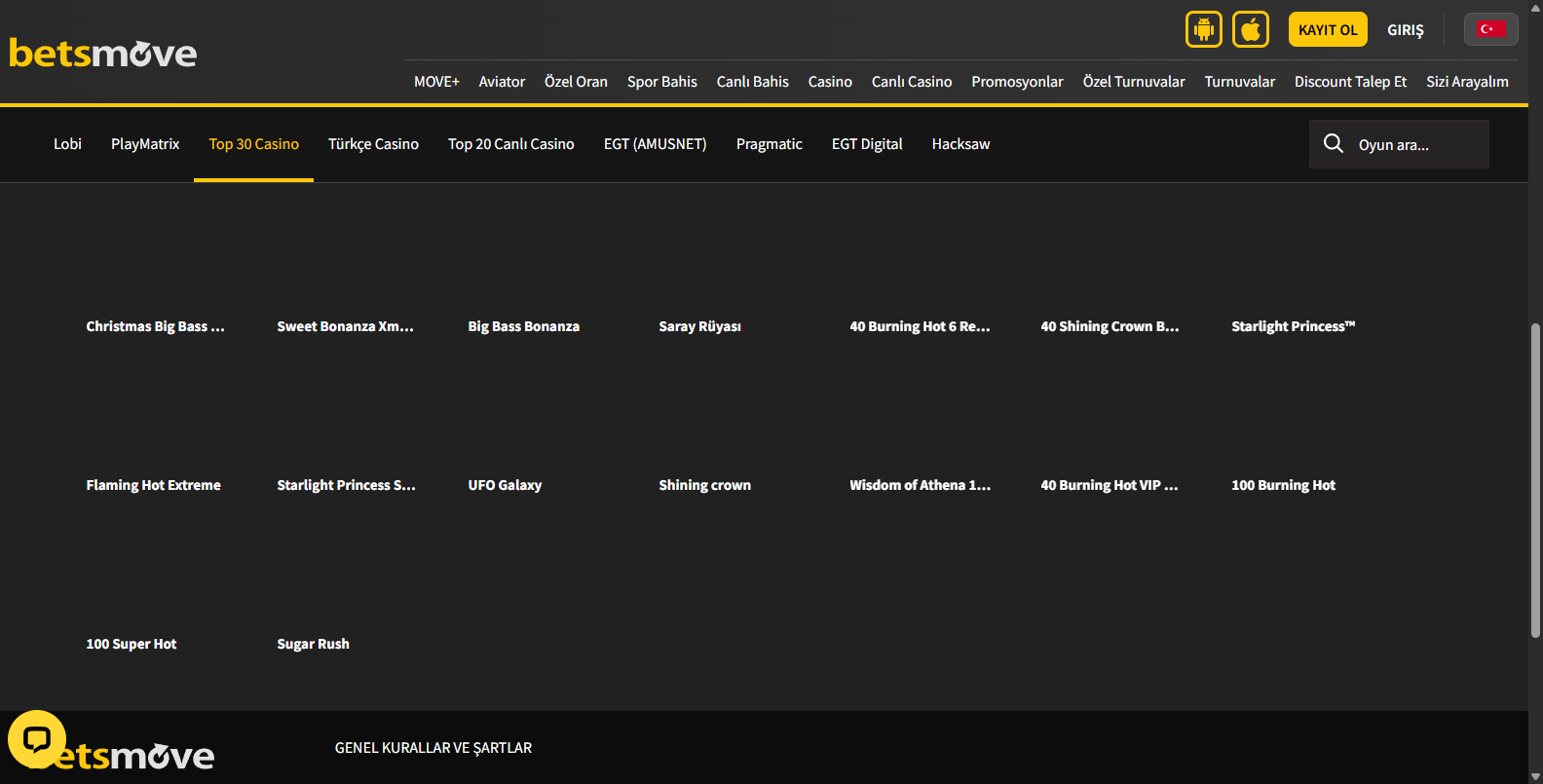Click the Android app download icon

click(1203, 29)
